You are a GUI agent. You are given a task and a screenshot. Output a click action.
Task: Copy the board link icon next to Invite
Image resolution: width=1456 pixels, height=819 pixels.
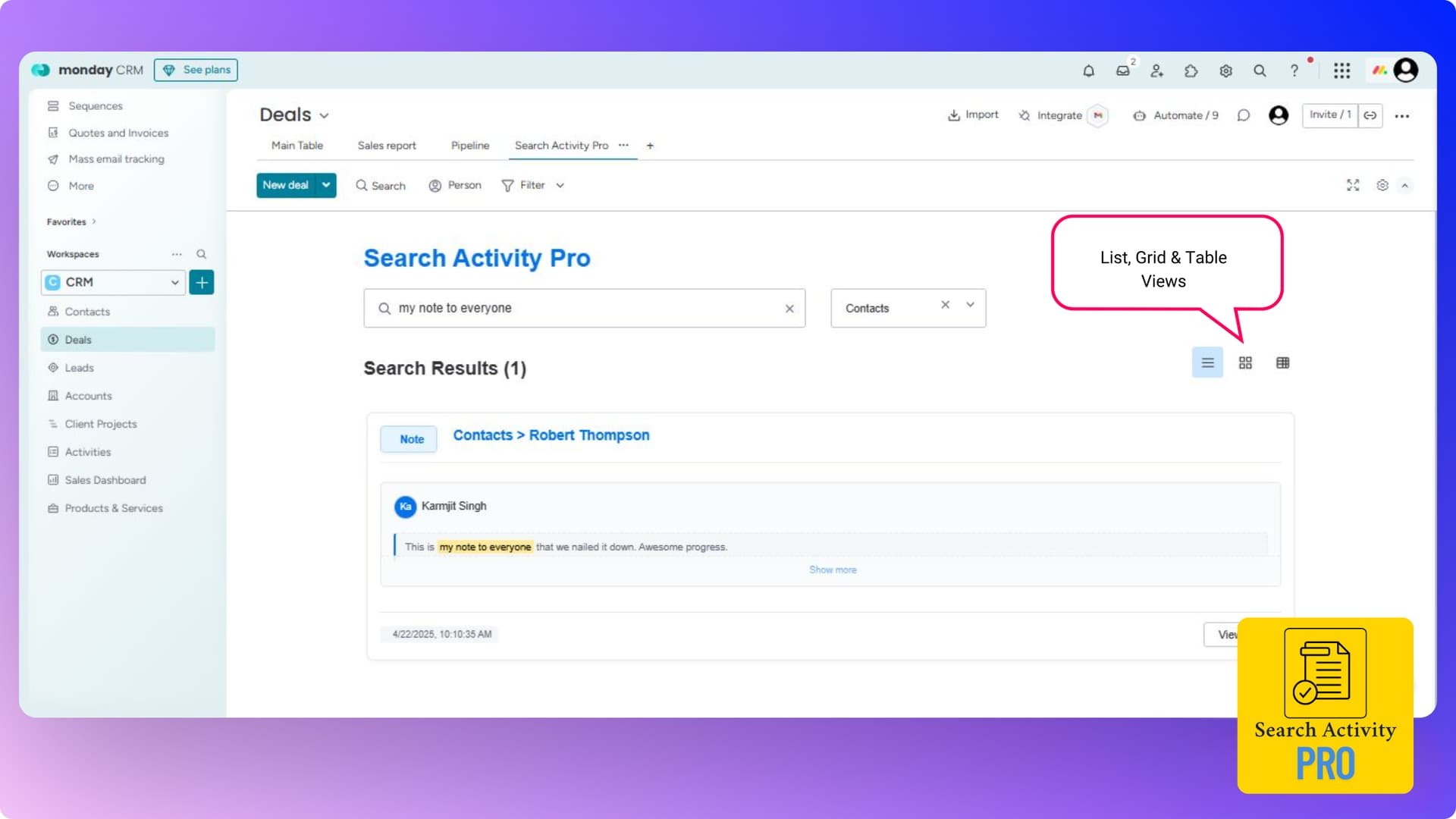(1370, 115)
